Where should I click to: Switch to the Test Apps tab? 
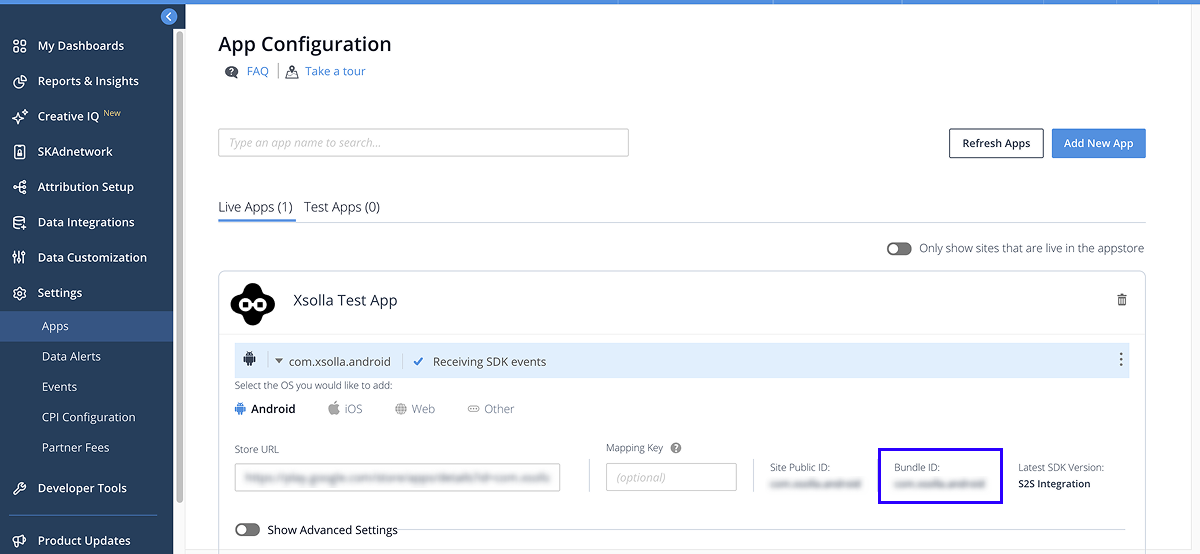[341, 207]
